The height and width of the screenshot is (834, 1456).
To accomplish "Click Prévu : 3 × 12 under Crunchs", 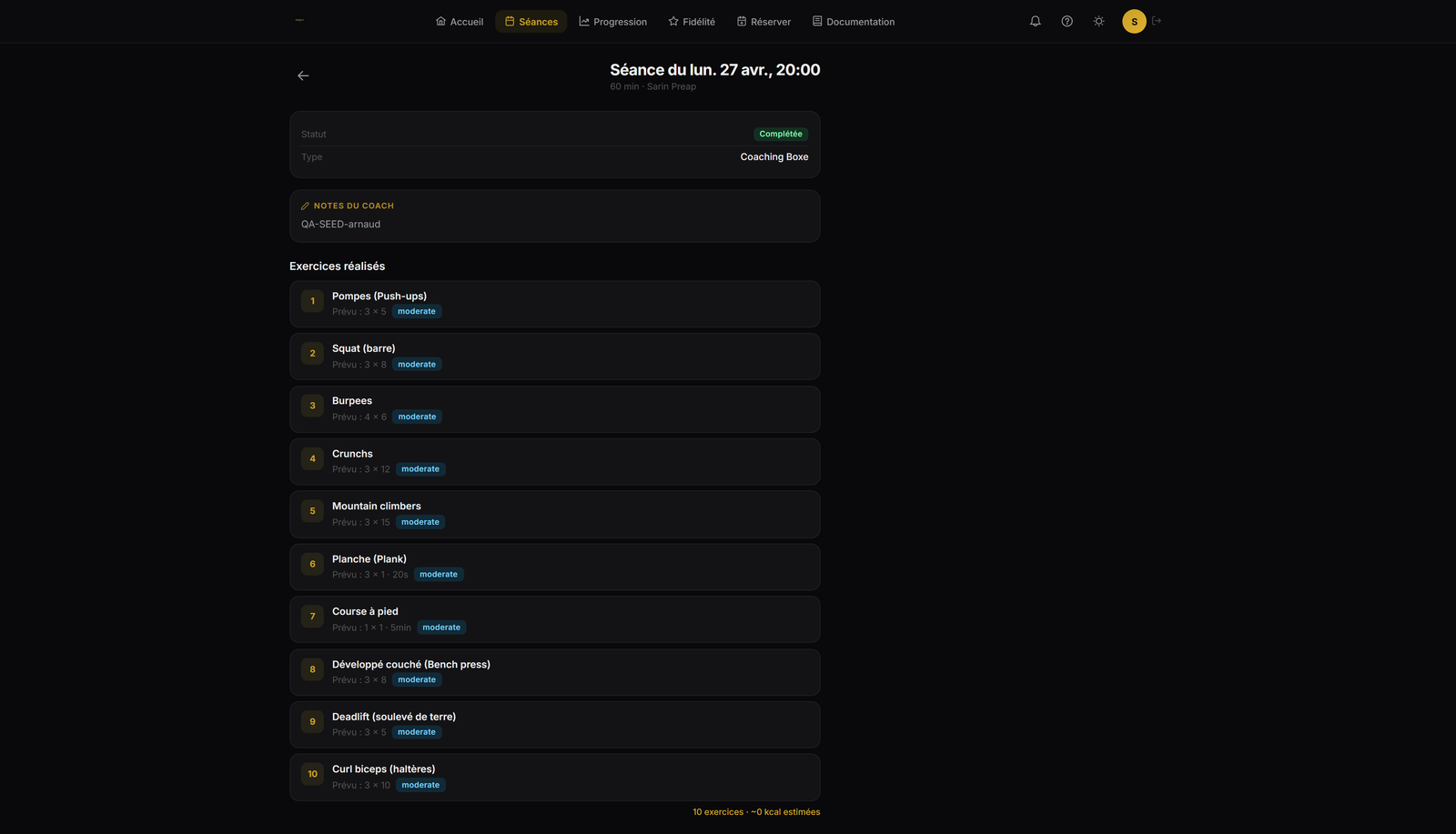I will point(361,469).
